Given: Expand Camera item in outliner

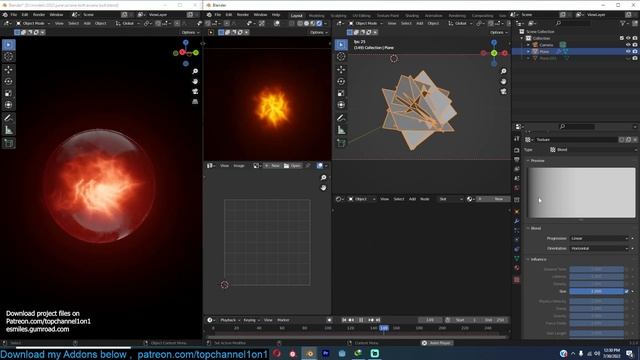Looking at the screenshot, I should pos(529,45).
